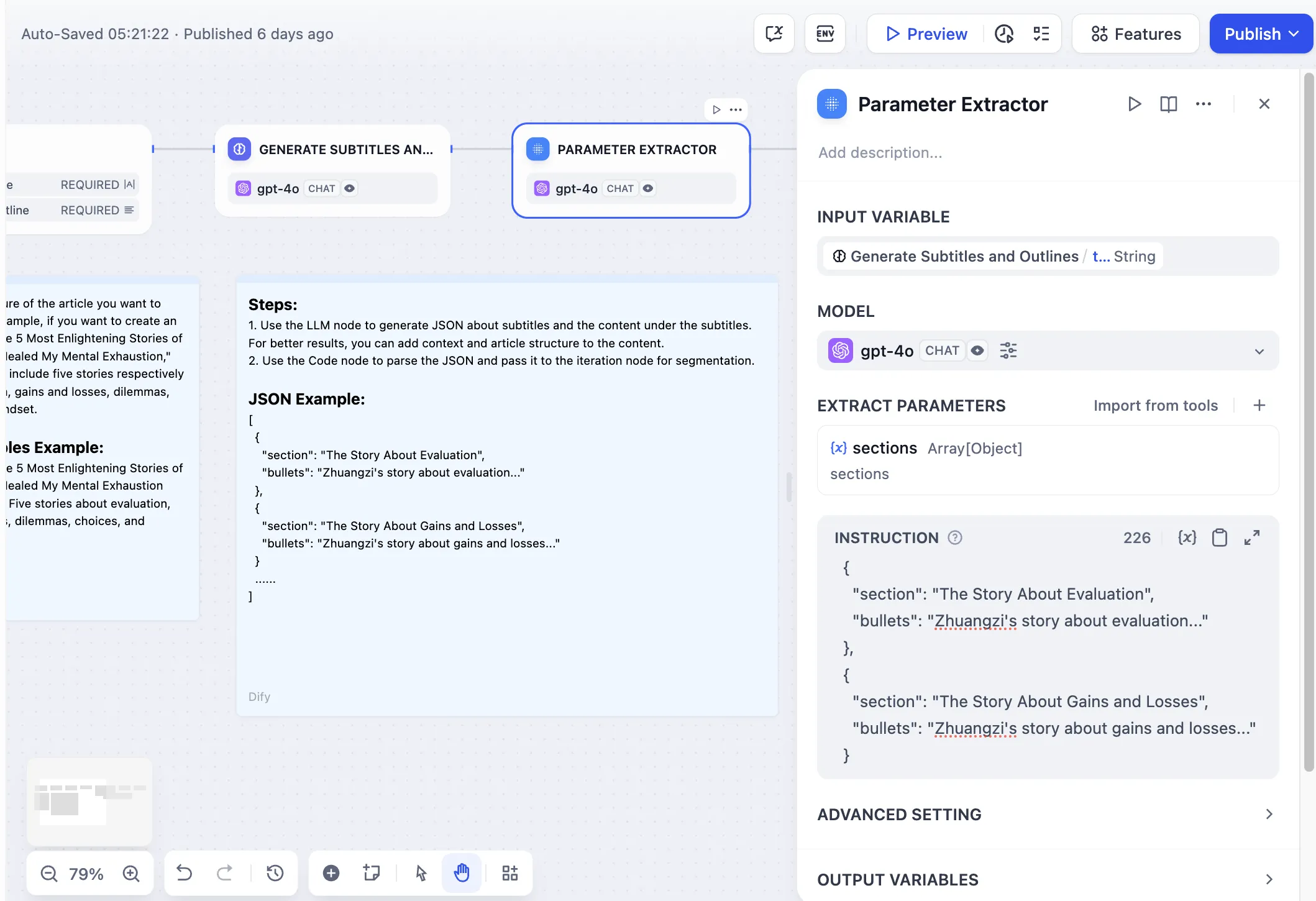
Task: Switch to the pointer select mode
Action: coord(421,873)
